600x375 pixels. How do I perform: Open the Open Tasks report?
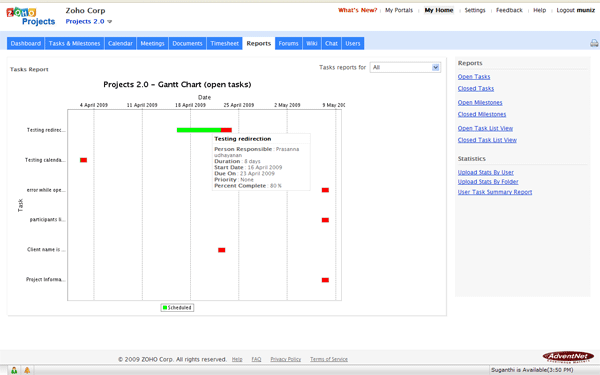(474, 77)
